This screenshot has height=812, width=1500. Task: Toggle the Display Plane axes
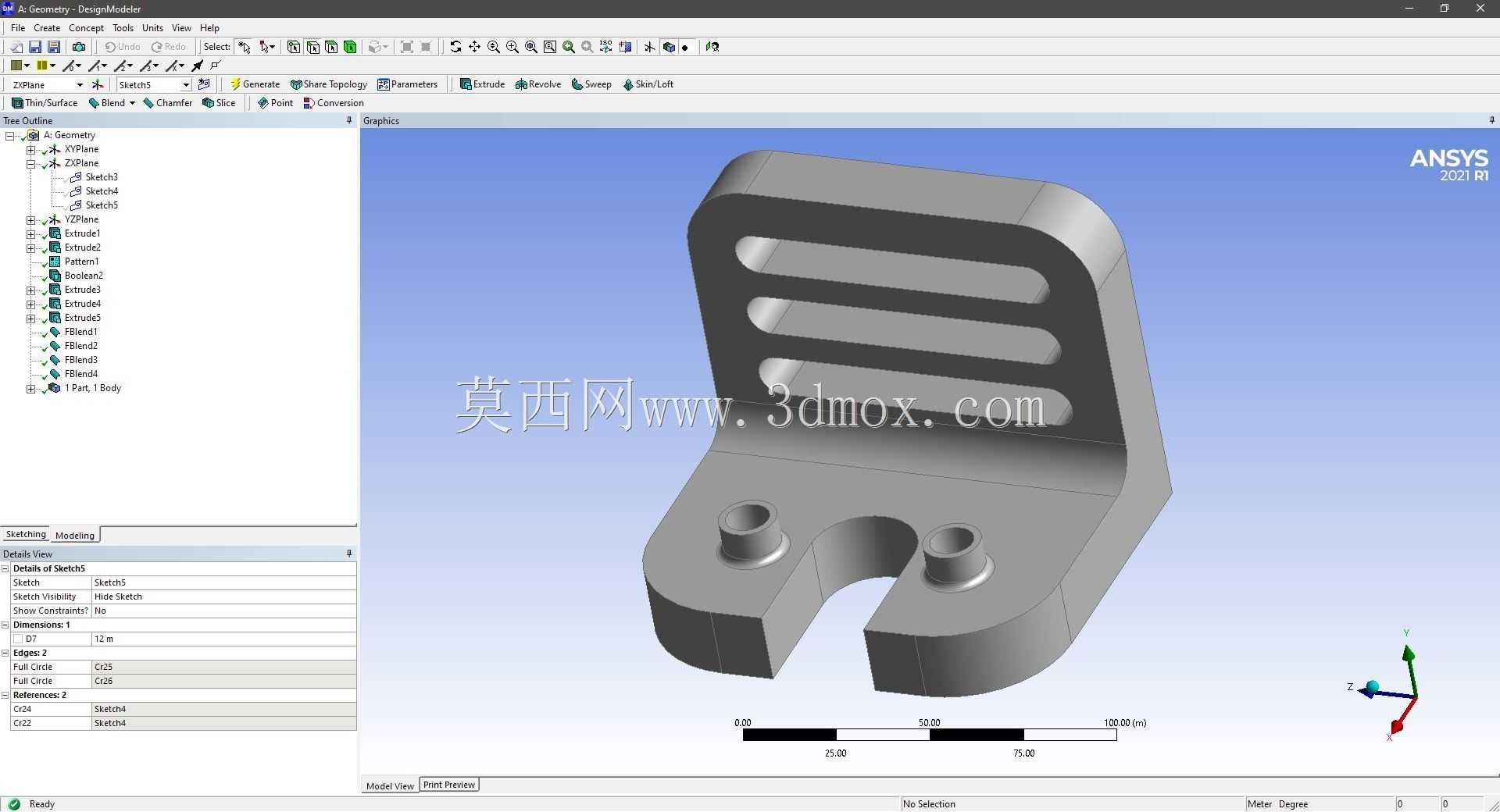coord(649,47)
